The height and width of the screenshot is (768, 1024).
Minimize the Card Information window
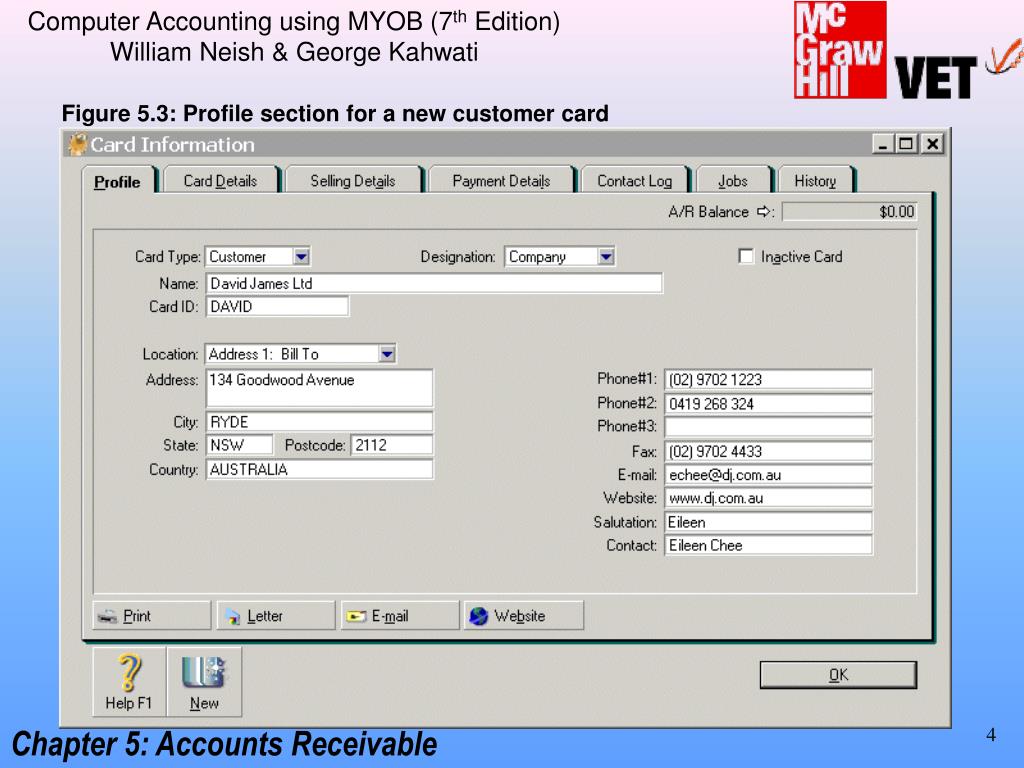point(882,144)
